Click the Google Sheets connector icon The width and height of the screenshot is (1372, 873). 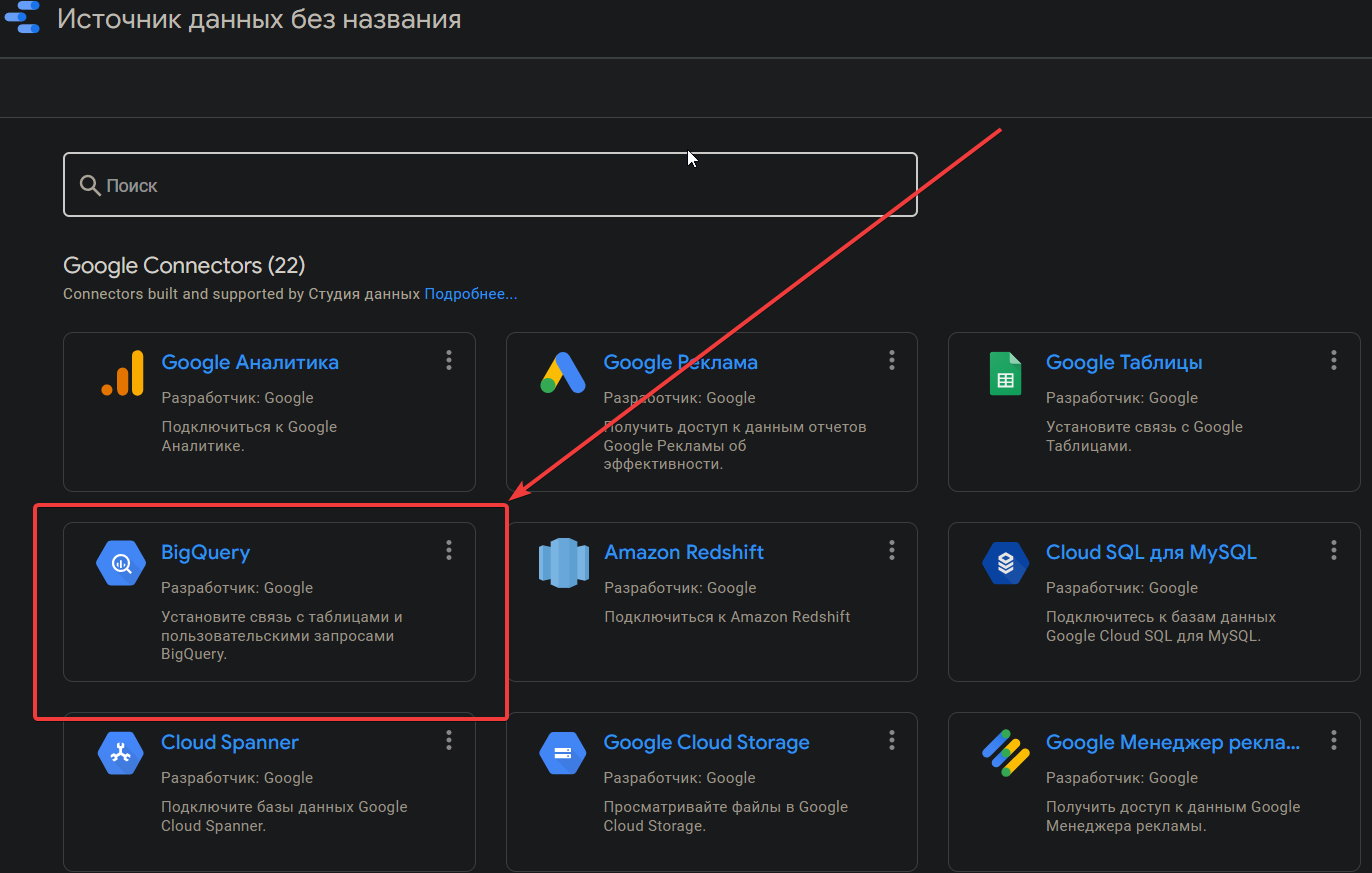(x=1005, y=373)
